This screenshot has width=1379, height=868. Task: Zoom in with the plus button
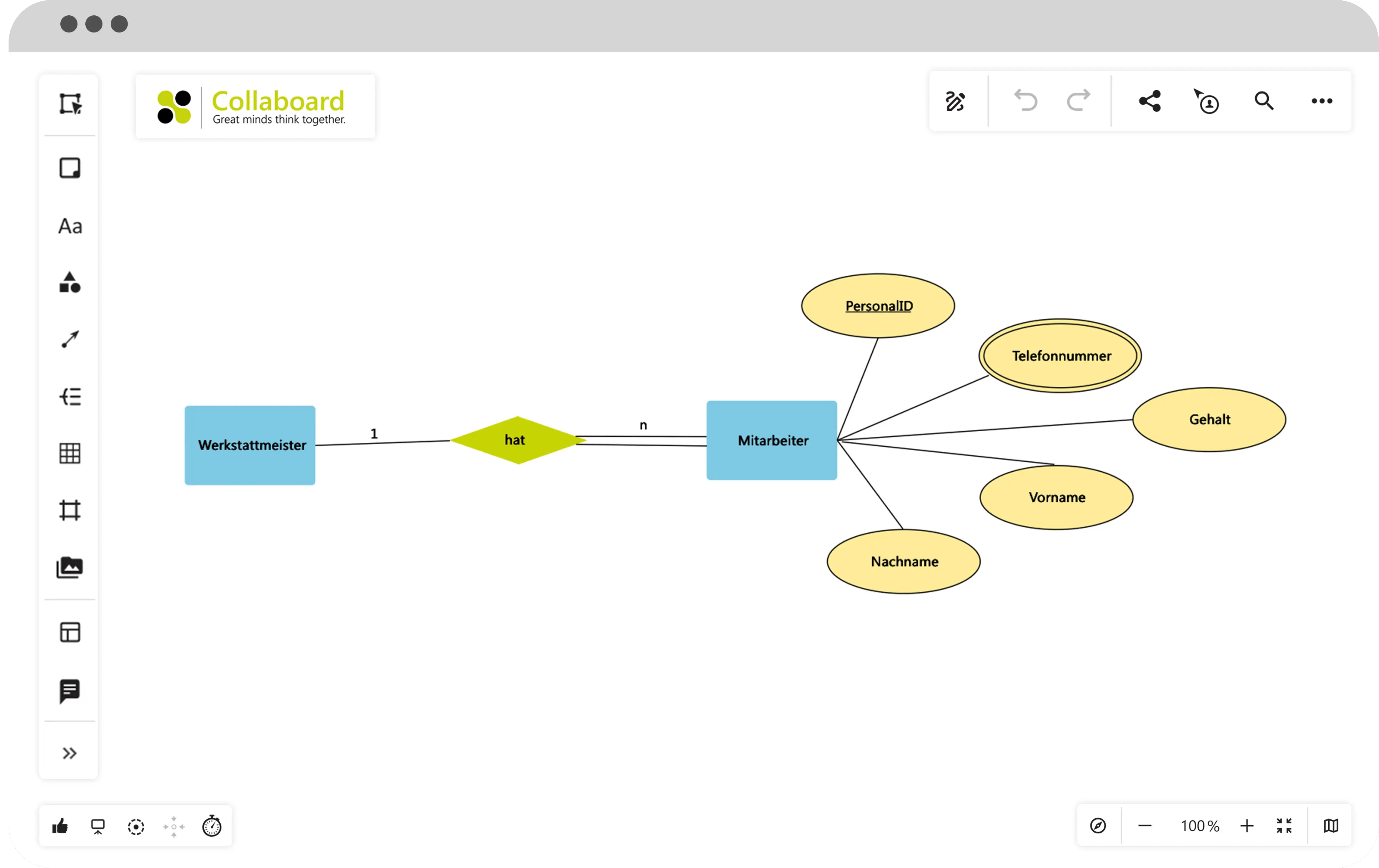[x=1247, y=826]
